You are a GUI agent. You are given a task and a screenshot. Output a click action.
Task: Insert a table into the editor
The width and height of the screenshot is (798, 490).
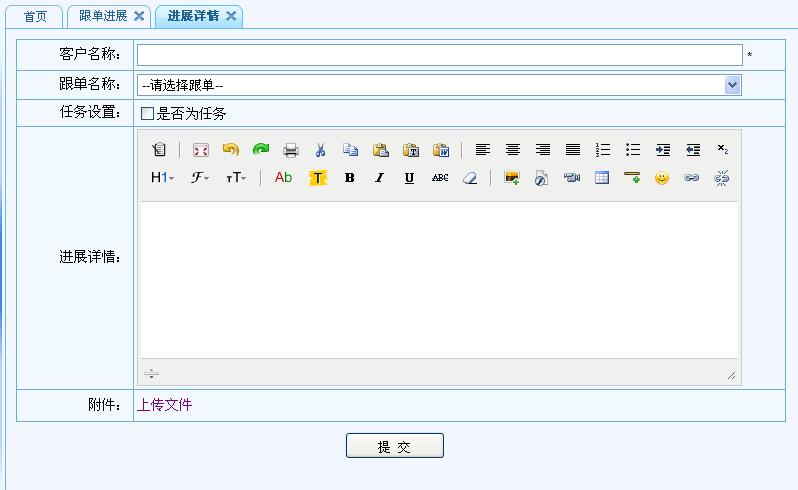tap(602, 178)
